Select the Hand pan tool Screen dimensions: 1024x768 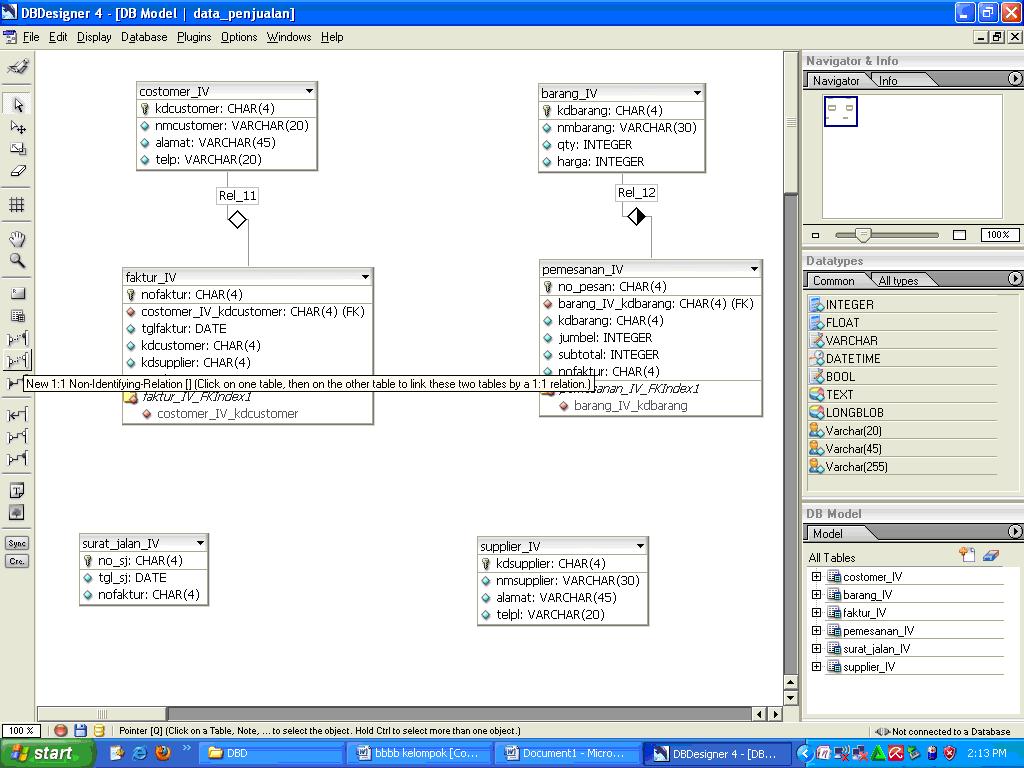(18, 238)
